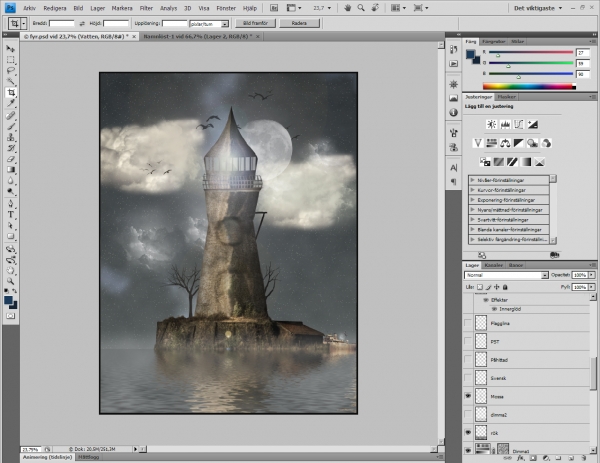Add a Photo Filter adjustment
The width and height of the screenshot is (600, 463).
coord(532,143)
